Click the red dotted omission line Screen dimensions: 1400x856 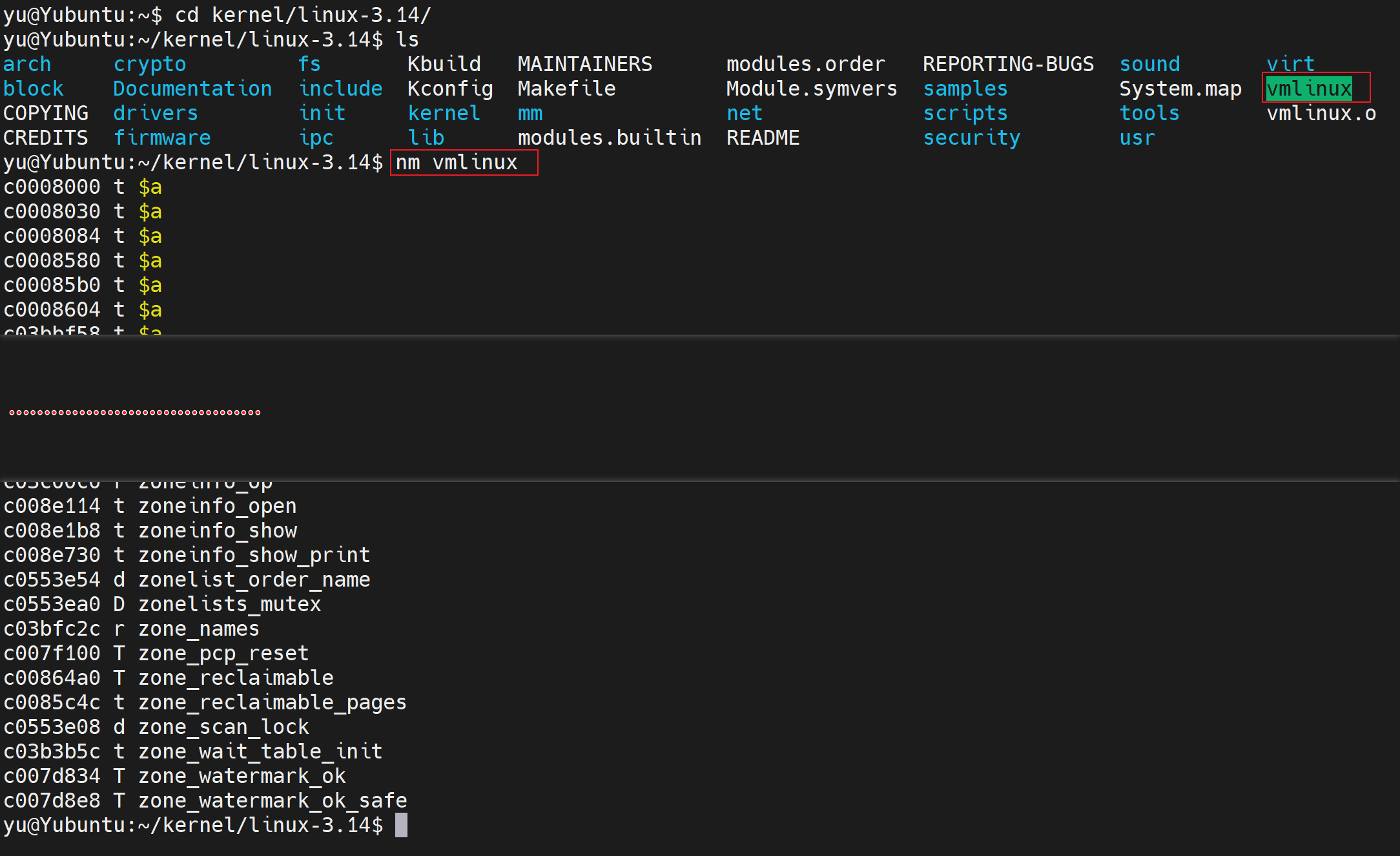tap(135, 412)
